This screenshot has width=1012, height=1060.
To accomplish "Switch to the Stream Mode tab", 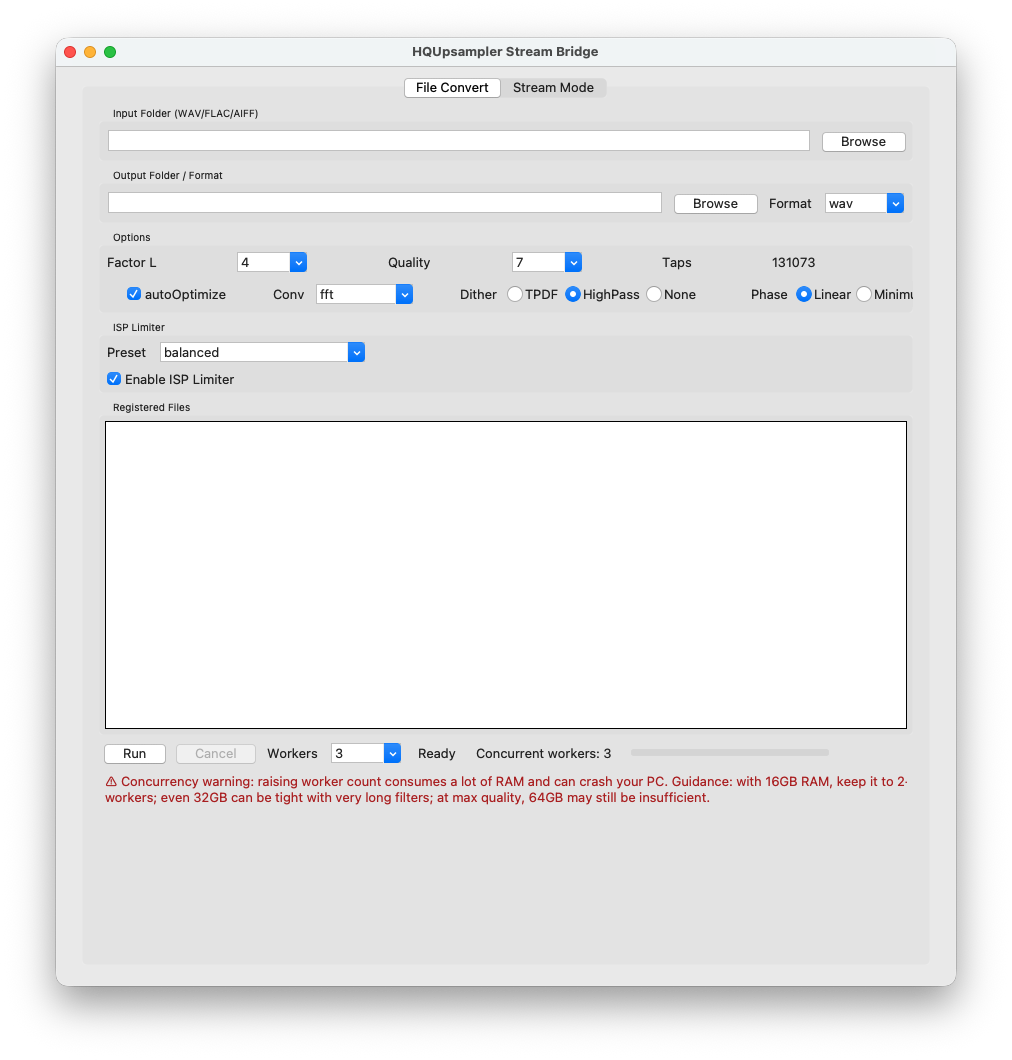I will 553,87.
